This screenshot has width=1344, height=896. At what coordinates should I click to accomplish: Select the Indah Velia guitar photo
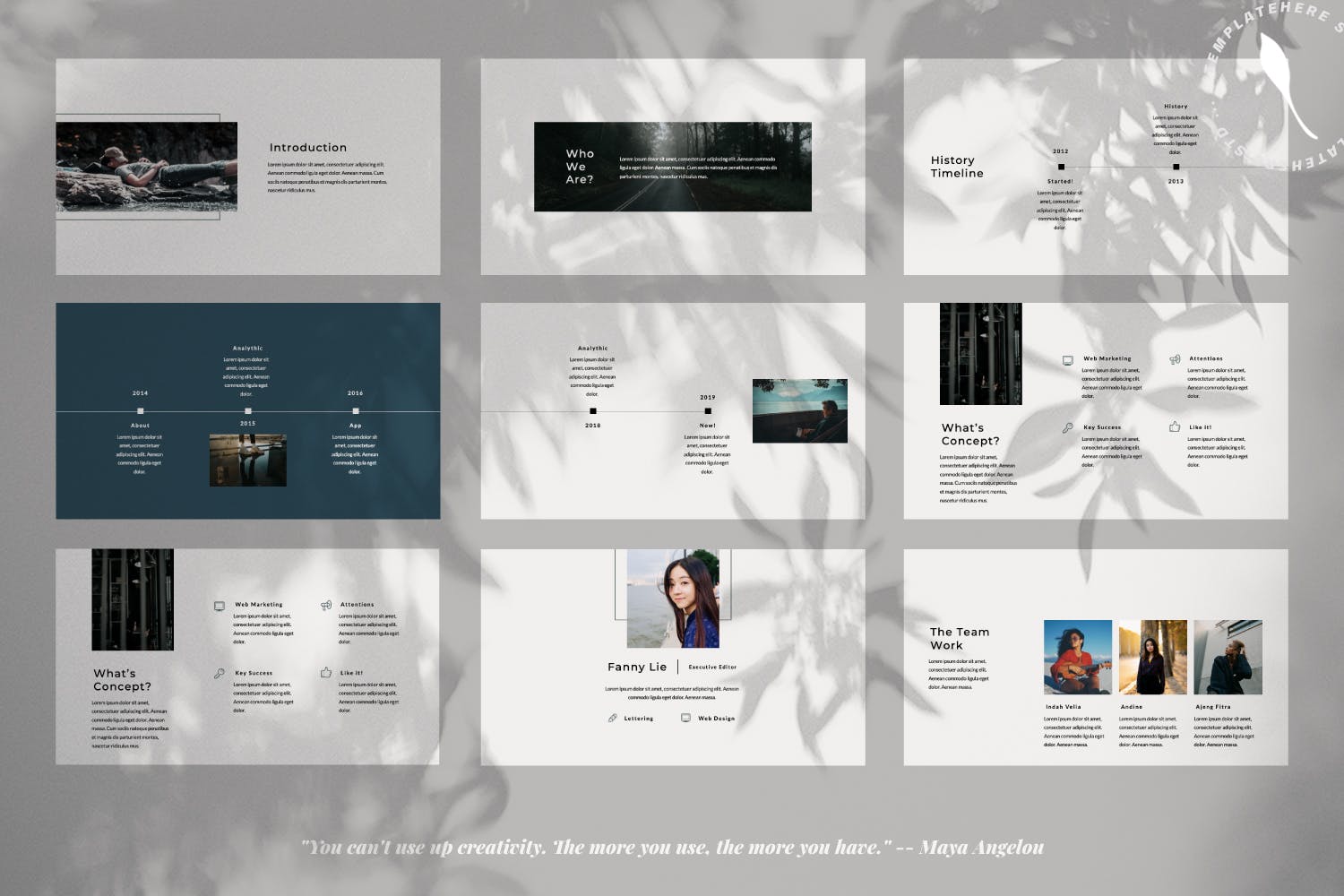coord(1078,657)
